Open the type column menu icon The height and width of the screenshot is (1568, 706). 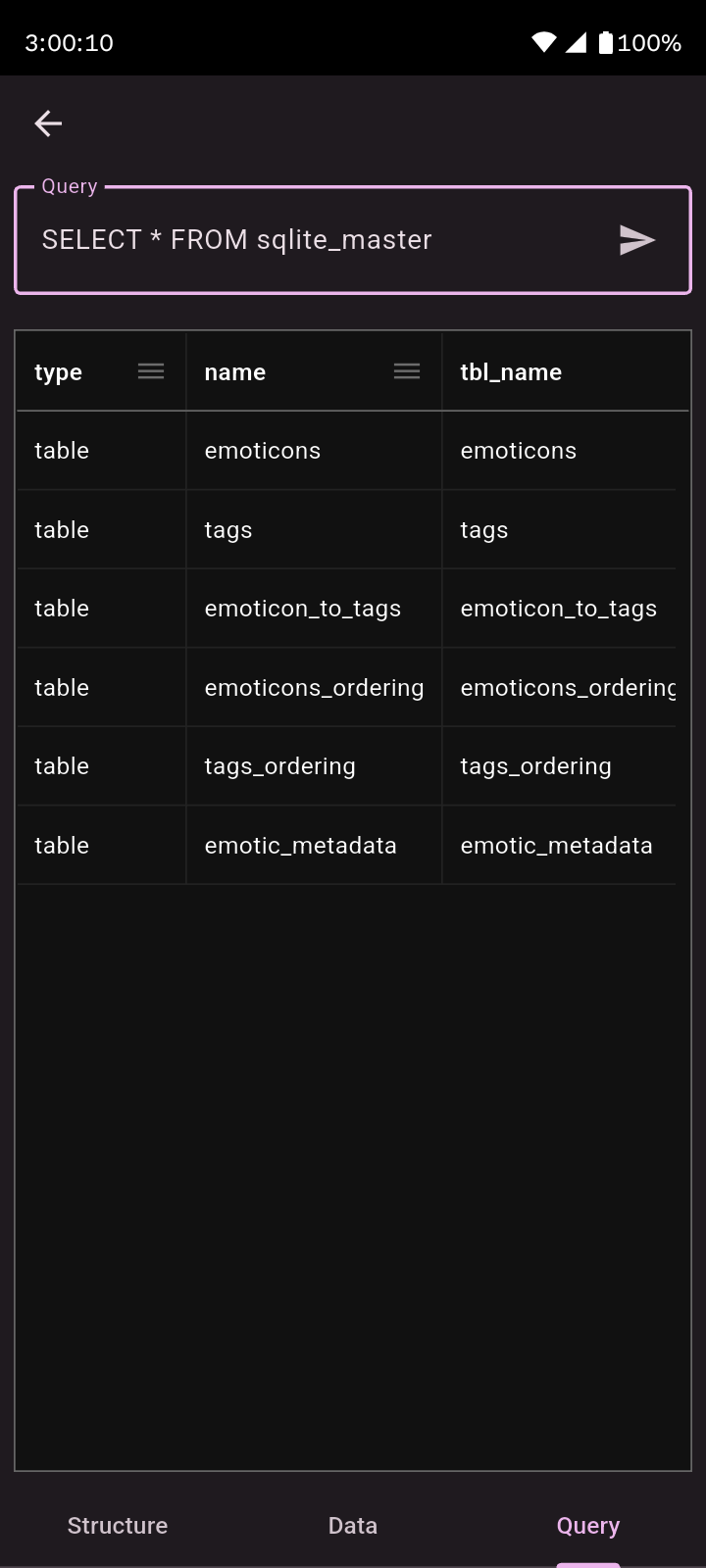tap(151, 371)
